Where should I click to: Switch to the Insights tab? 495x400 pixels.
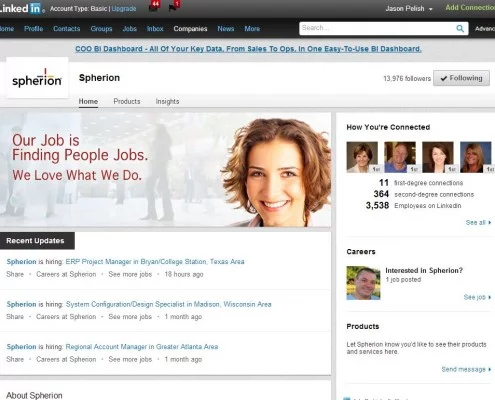167,101
